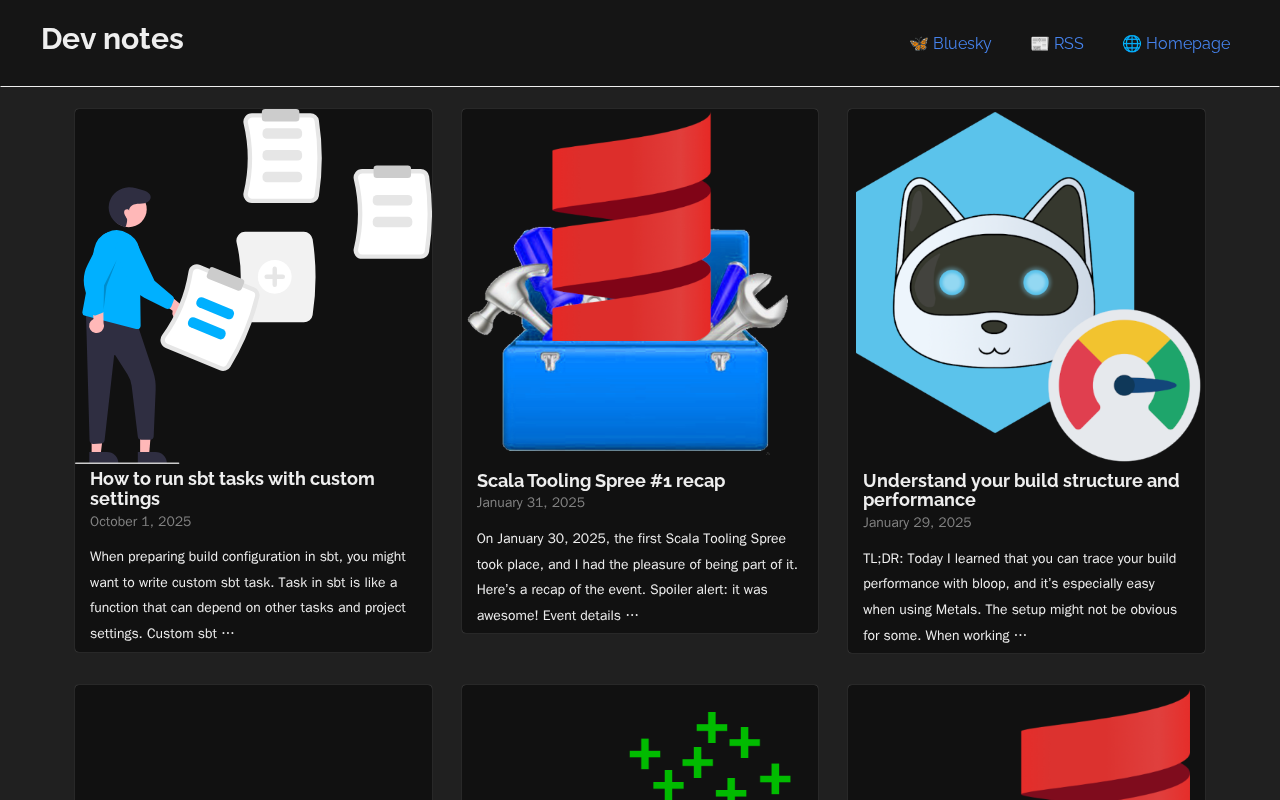
Task: Click the excerpt starting 'On January 30, 2025'
Action: point(638,577)
